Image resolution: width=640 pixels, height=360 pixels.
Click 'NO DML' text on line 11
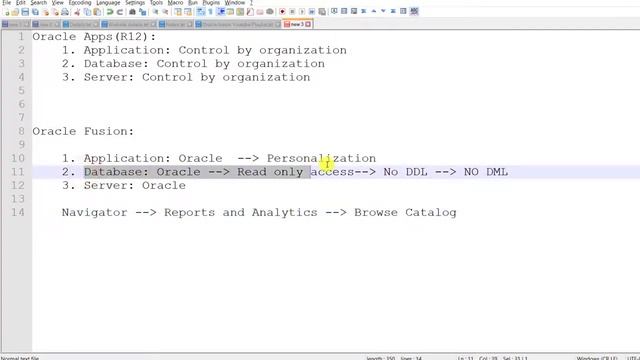pyautogui.click(x=486, y=172)
